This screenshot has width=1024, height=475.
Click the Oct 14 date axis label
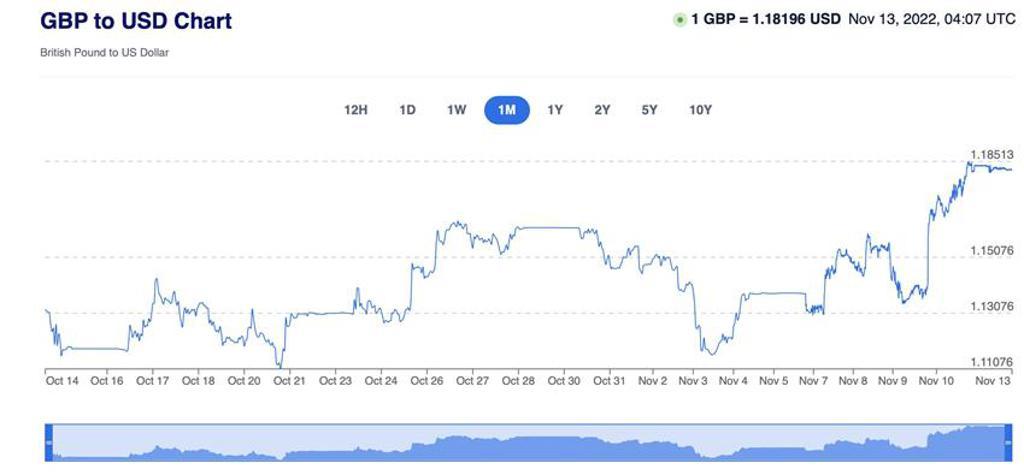point(62,381)
